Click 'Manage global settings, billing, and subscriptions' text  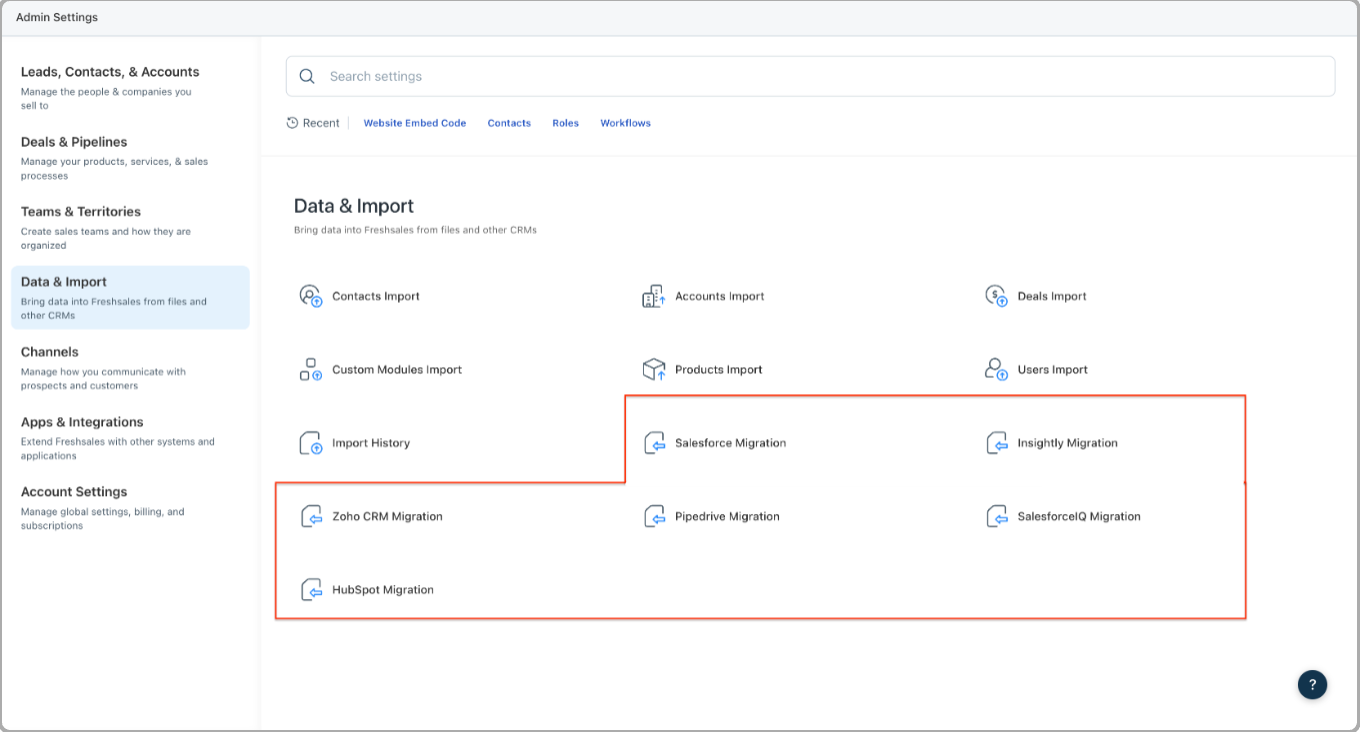point(103,519)
